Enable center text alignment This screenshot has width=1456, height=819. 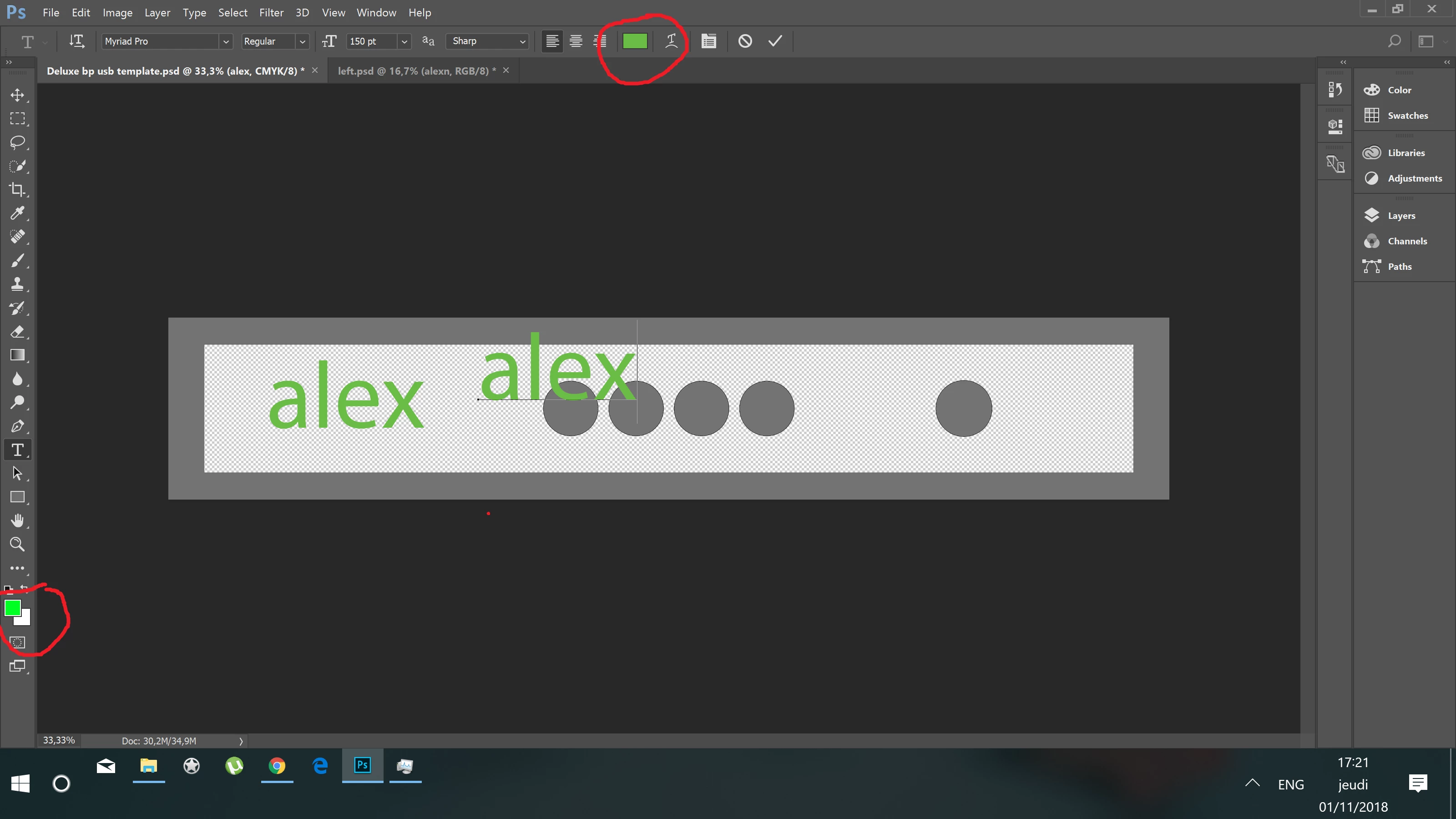coord(576,40)
